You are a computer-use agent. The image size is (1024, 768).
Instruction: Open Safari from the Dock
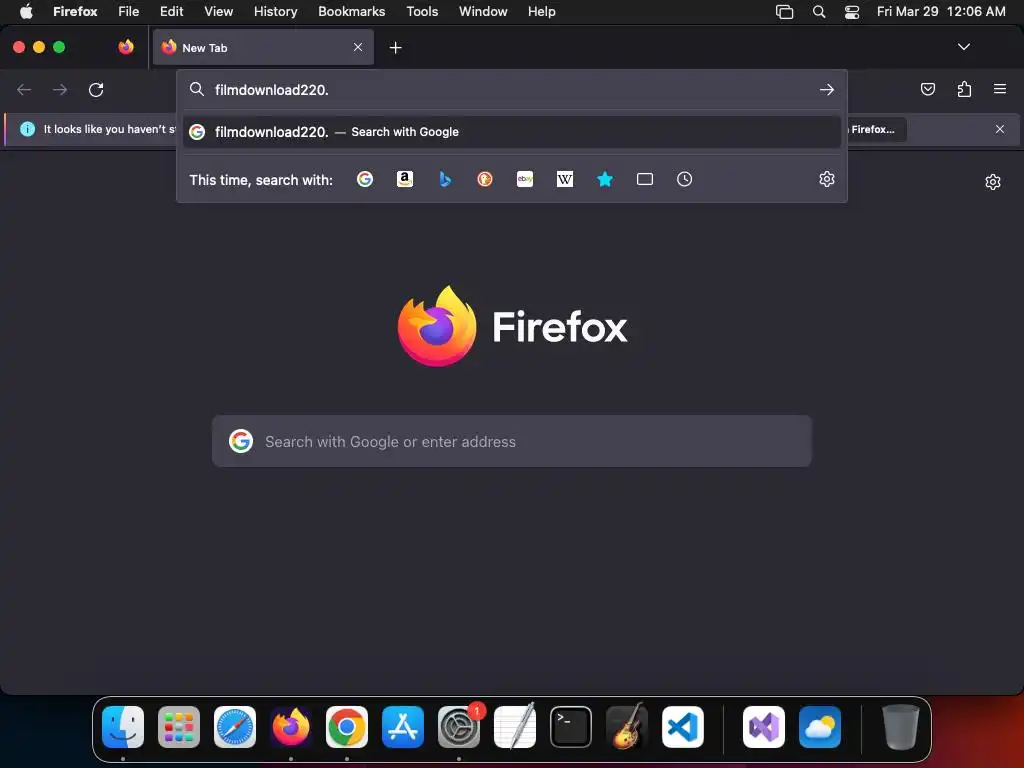pos(235,727)
